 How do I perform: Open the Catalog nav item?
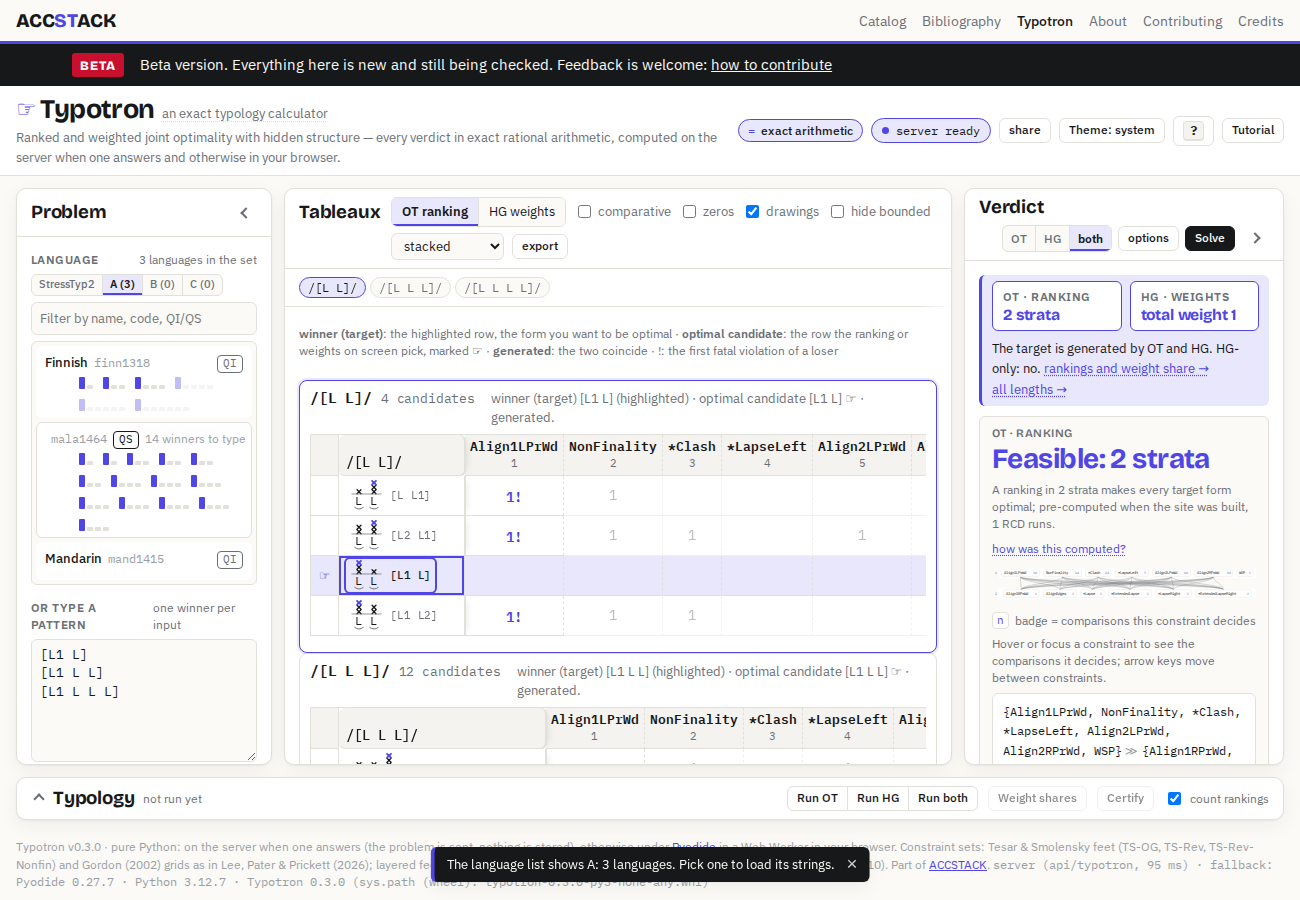[x=883, y=21]
